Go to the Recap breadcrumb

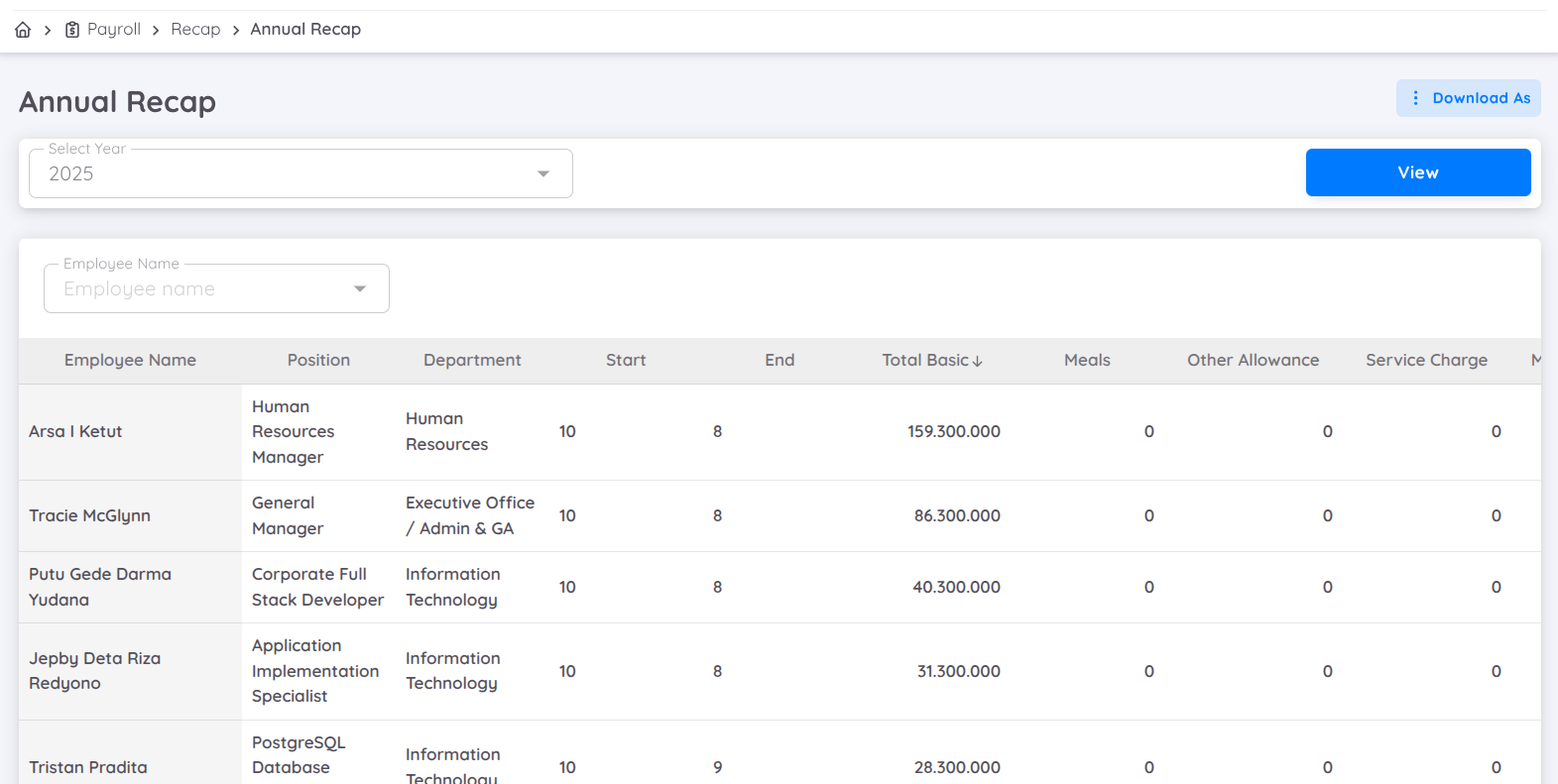point(195,30)
